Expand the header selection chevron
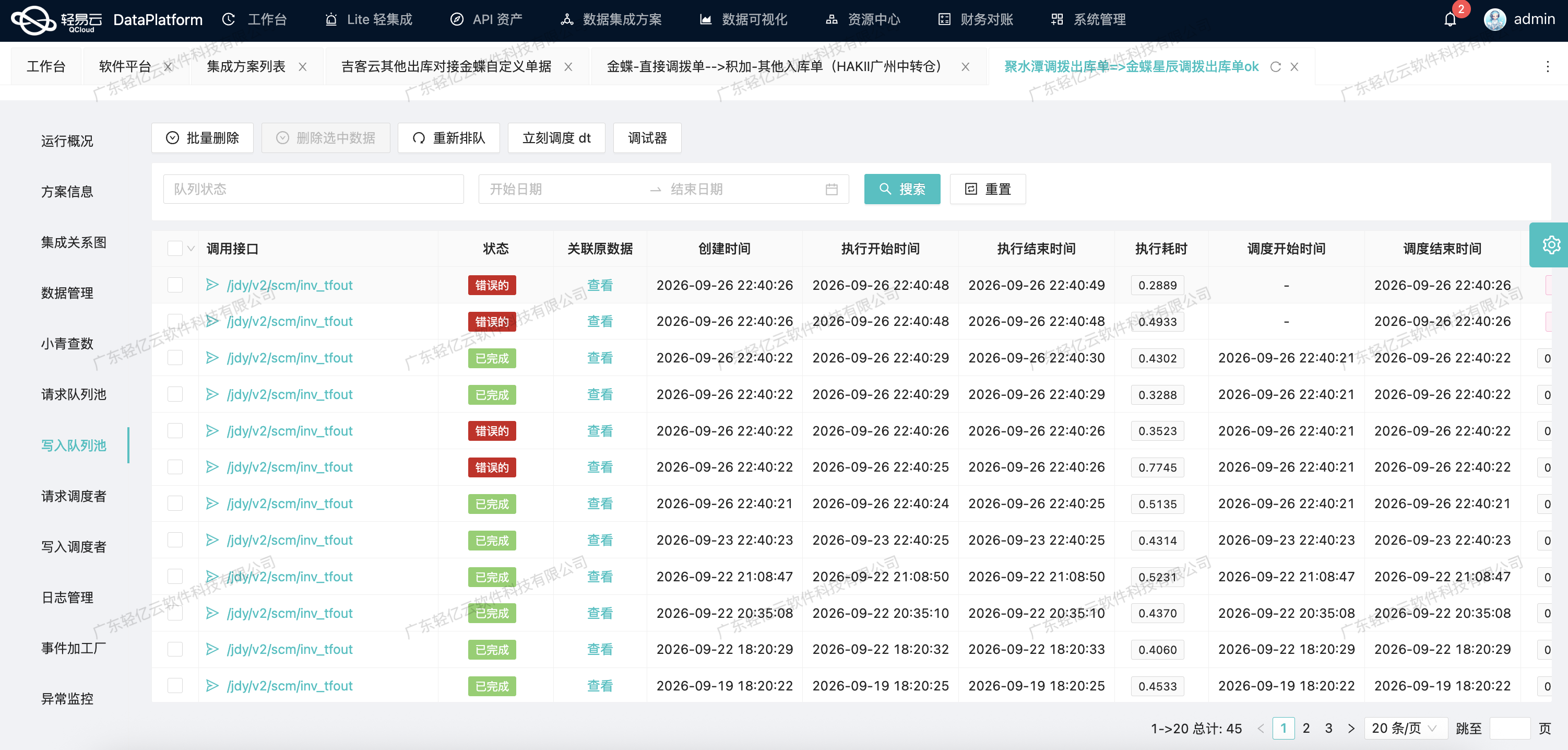Screen dimensions: 1568x750 tap(191, 249)
